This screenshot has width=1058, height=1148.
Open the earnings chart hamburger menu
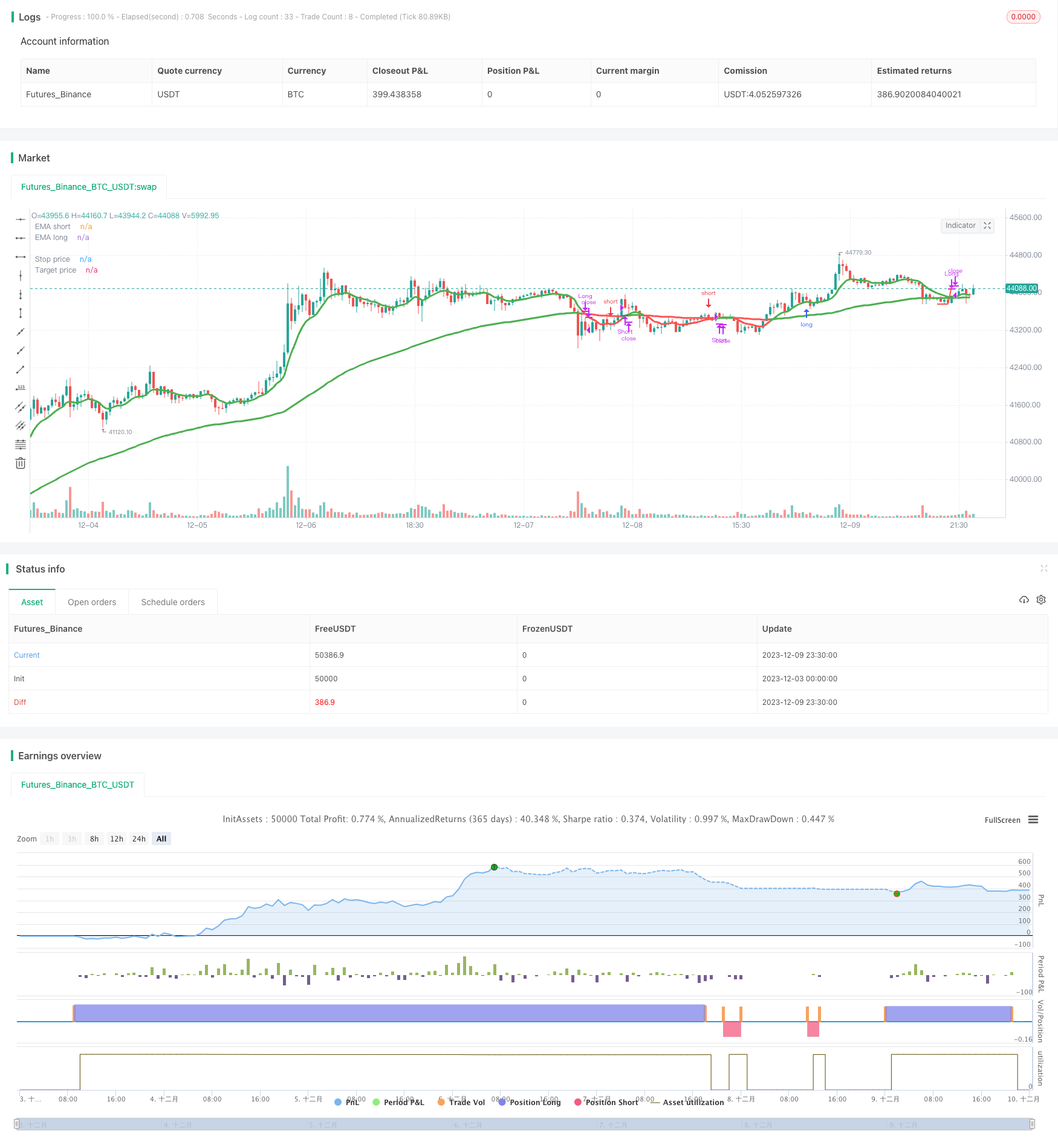[x=1033, y=820]
